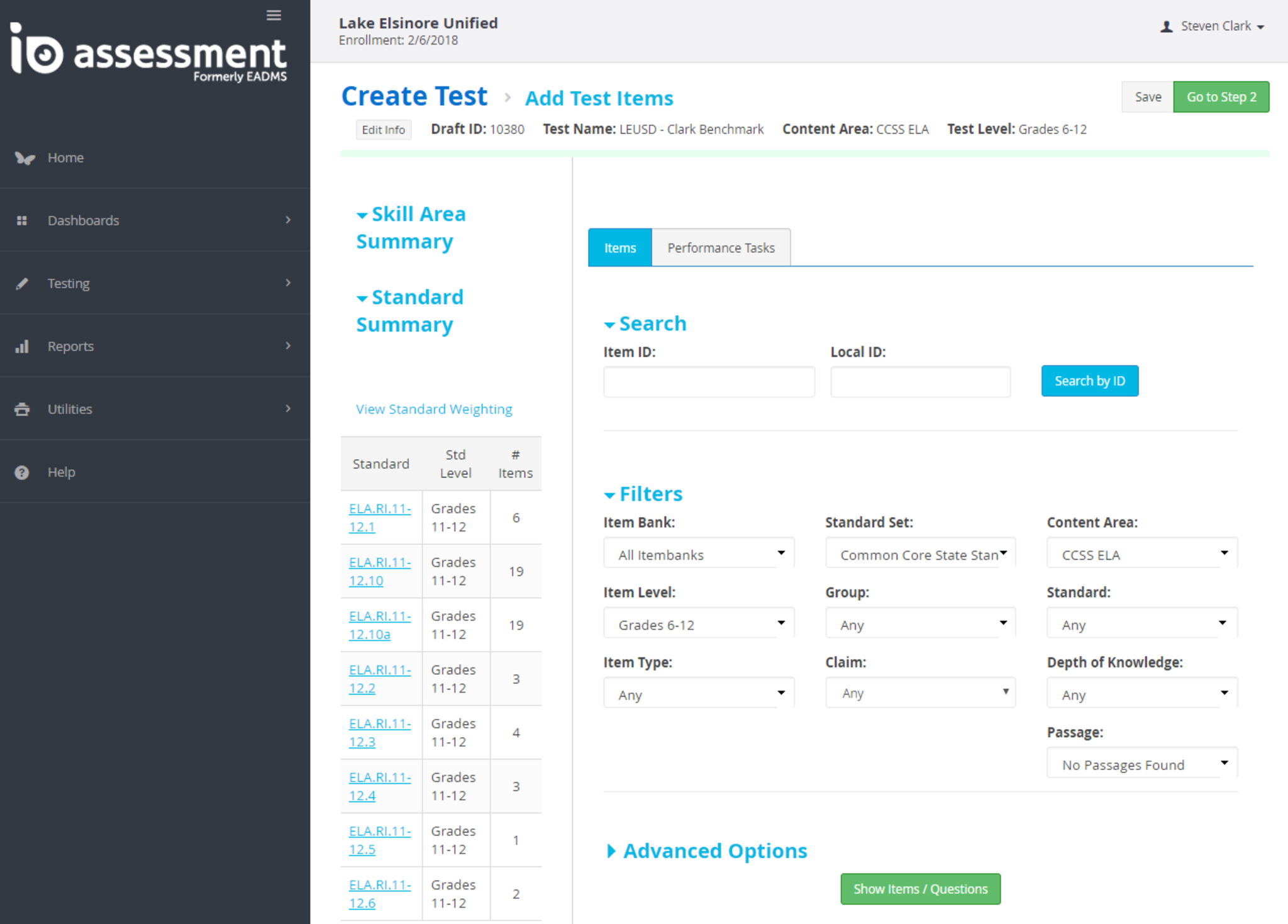Open the Item Type dropdown
Screen dimensions: 1288x924
click(699, 694)
